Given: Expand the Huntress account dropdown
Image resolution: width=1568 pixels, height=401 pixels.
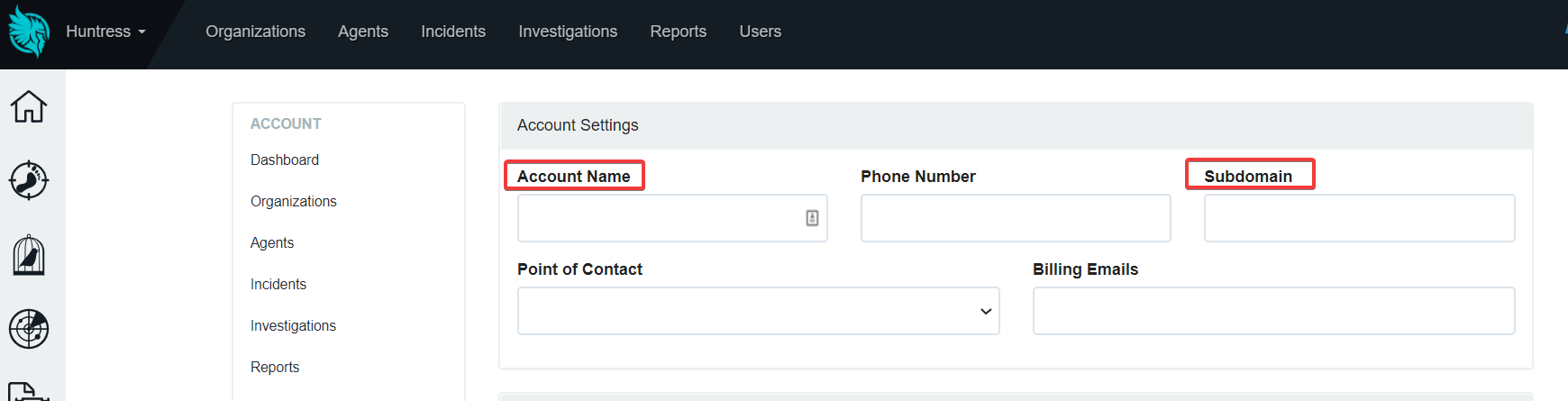Looking at the screenshot, I should click(105, 32).
